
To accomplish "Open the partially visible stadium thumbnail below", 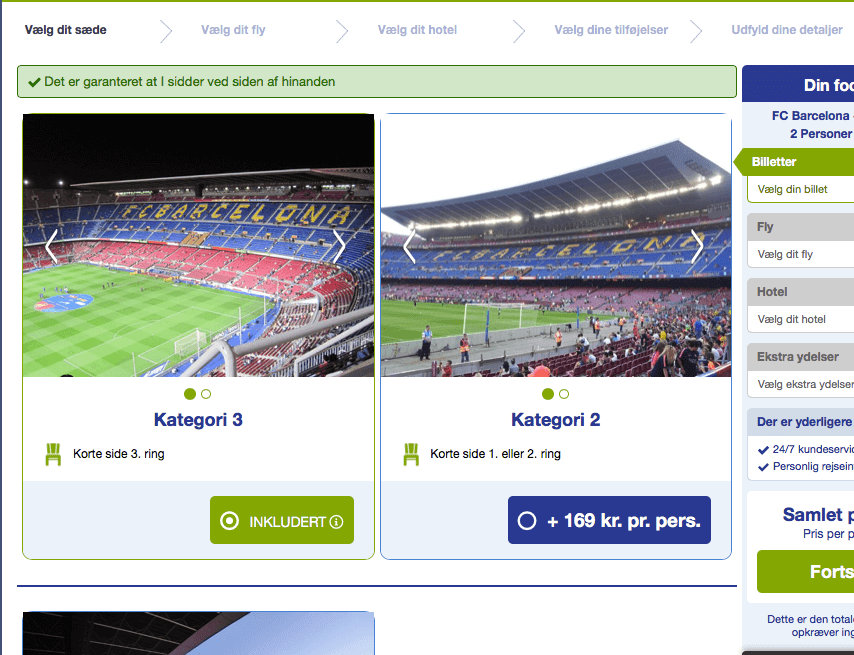I will point(198,633).
